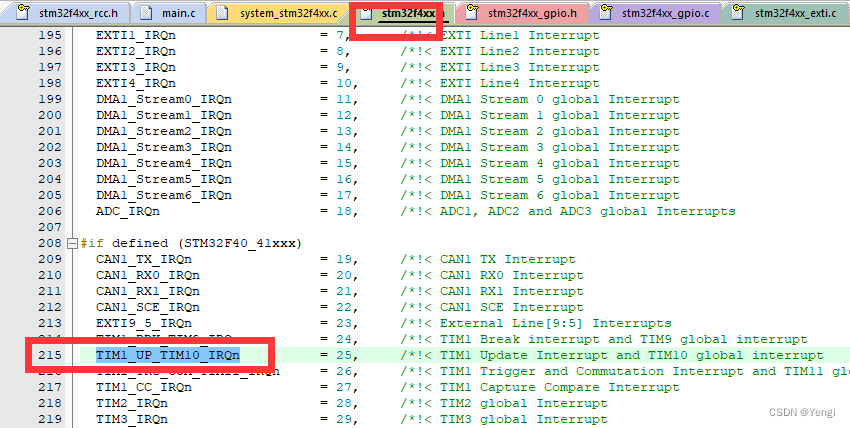850x428 pixels.
Task: Switch to the stm32f4xx_gpio.c tab
Action: click(x=655, y=13)
